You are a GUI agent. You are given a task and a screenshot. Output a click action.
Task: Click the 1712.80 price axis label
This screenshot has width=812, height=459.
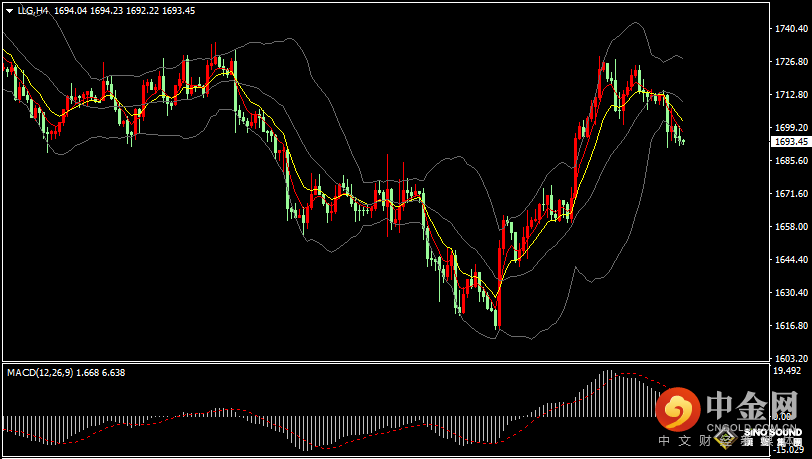click(x=791, y=95)
